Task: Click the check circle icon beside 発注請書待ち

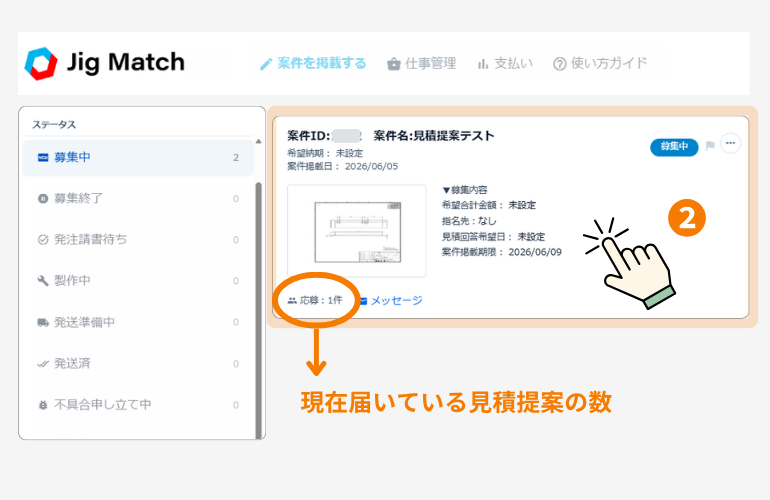Action: [x=43, y=240]
